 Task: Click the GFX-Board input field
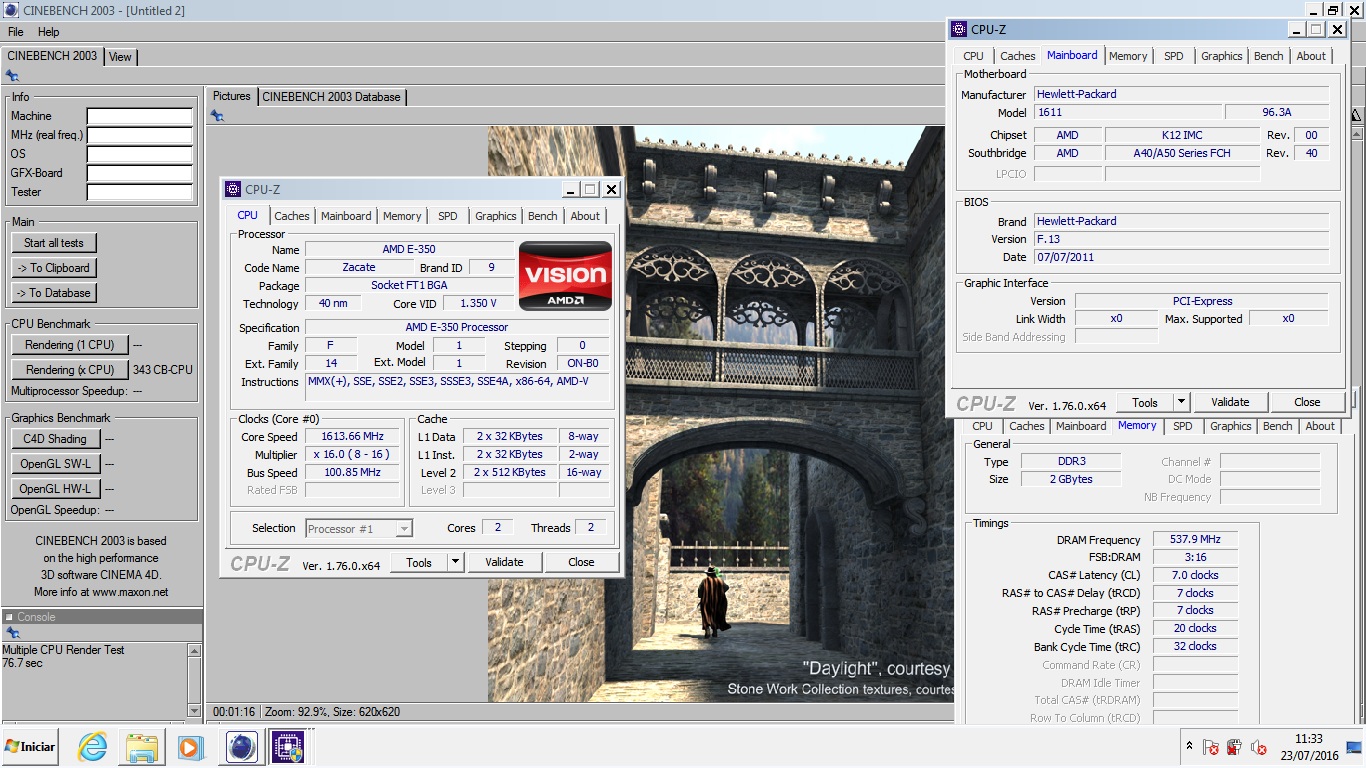coord(139,173)
